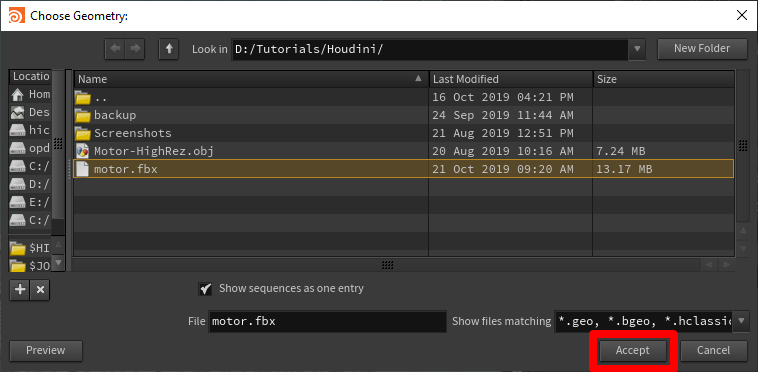
Task: Go to Desktop location in sidebar
Action: [30, 112]
